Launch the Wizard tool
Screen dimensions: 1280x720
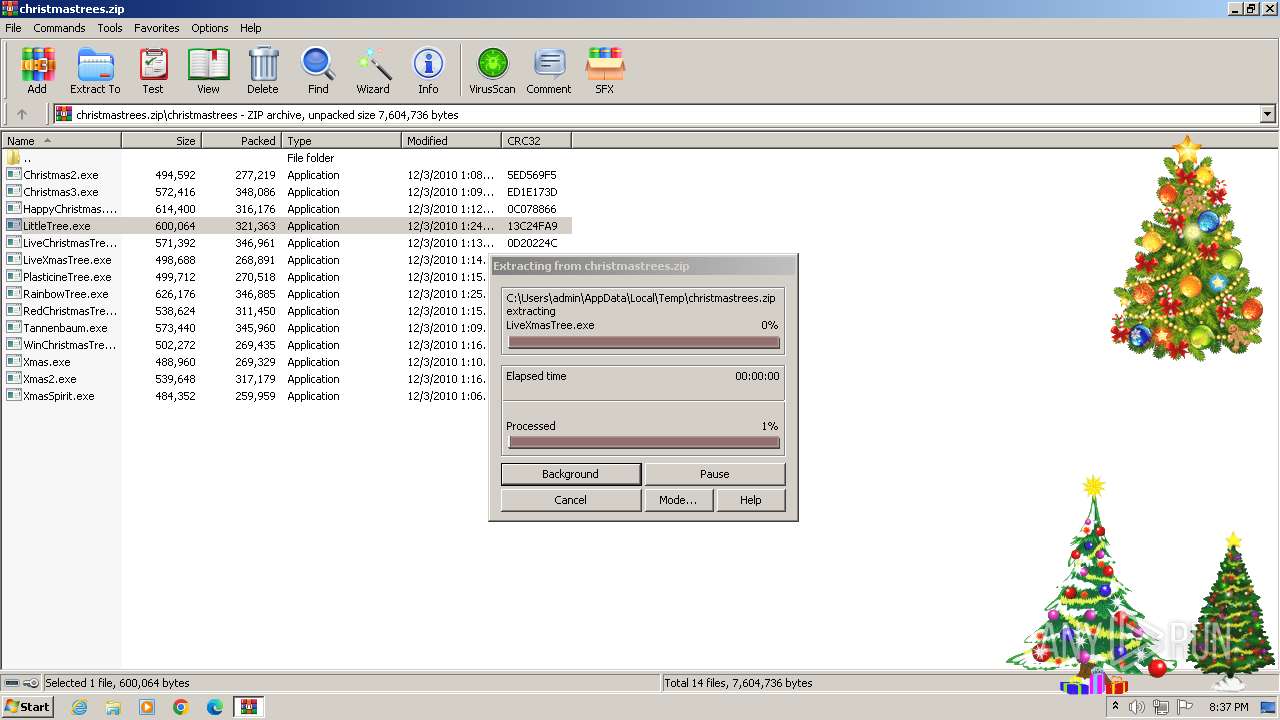[373, 71]
